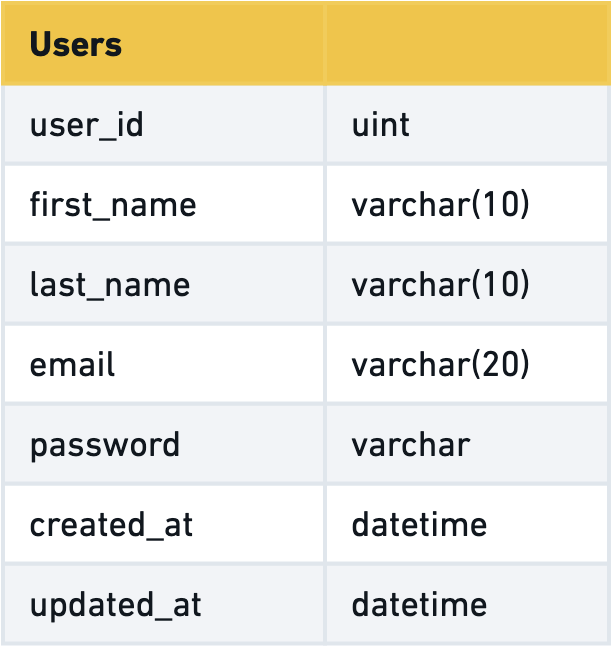Screen dimensions: 612x650
Task: Select varchar(10) type beside first_name
Action: pyautogui.click(x=440, y=205)
